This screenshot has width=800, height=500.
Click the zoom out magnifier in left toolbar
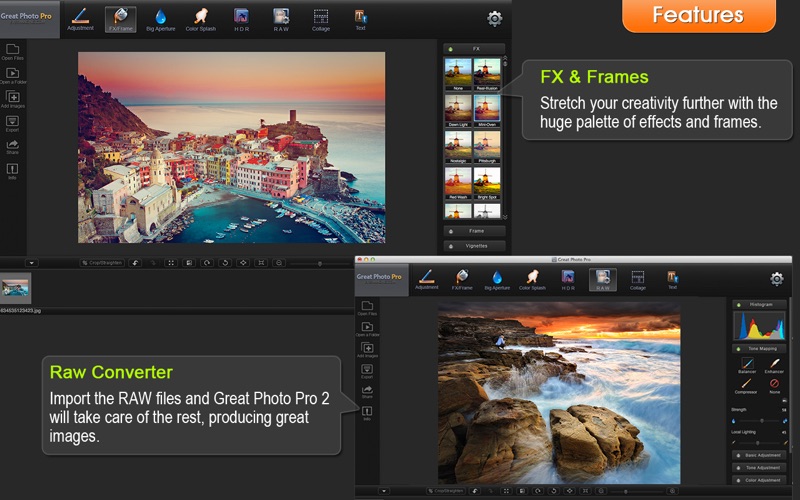coord(279,263)
